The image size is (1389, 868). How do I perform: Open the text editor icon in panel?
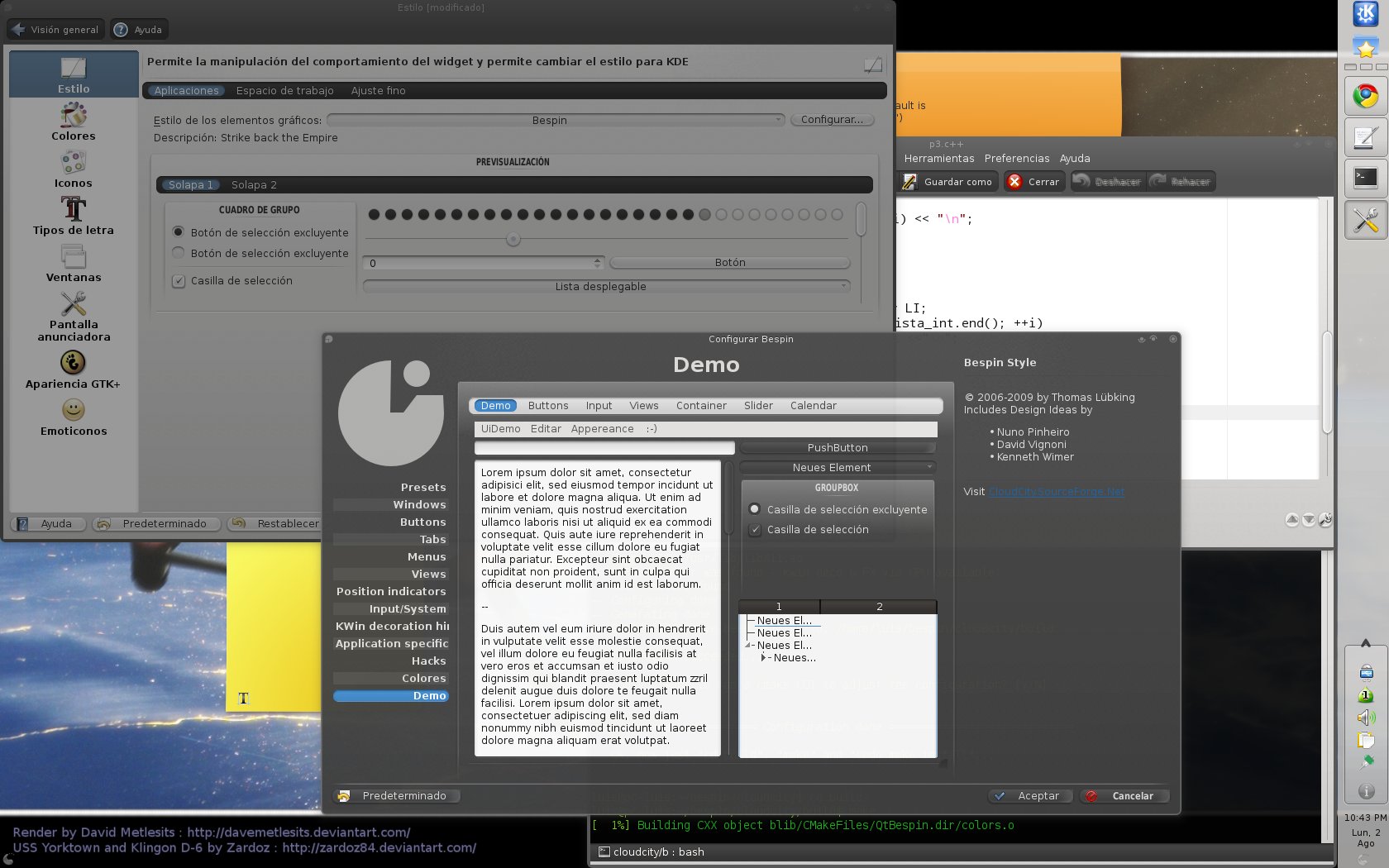click(x=1365, y=137)
